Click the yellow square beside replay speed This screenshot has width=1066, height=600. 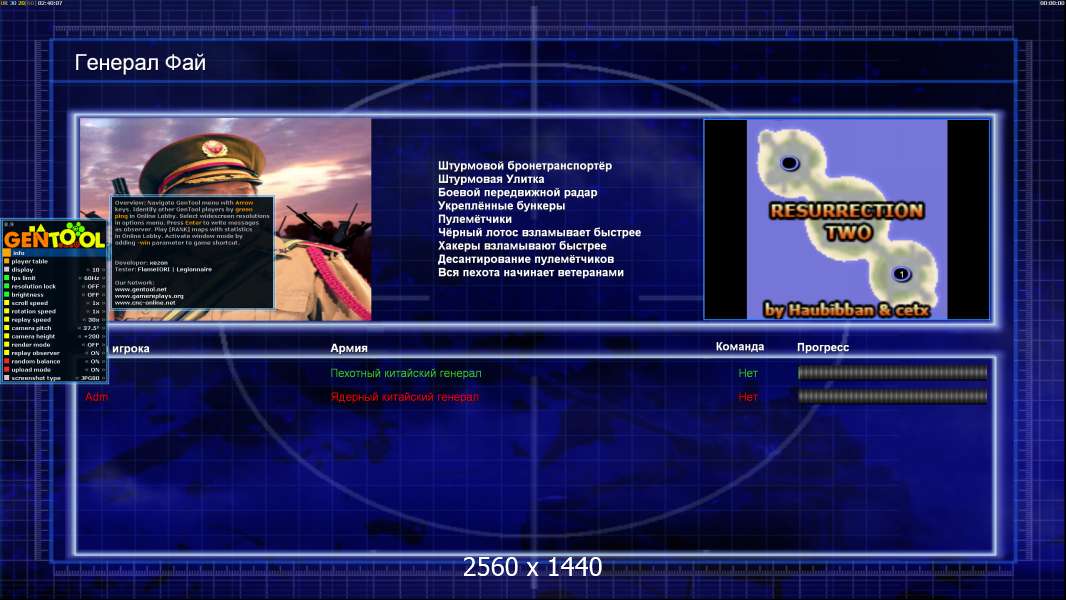pyautogui.click(x=7, y=319)
